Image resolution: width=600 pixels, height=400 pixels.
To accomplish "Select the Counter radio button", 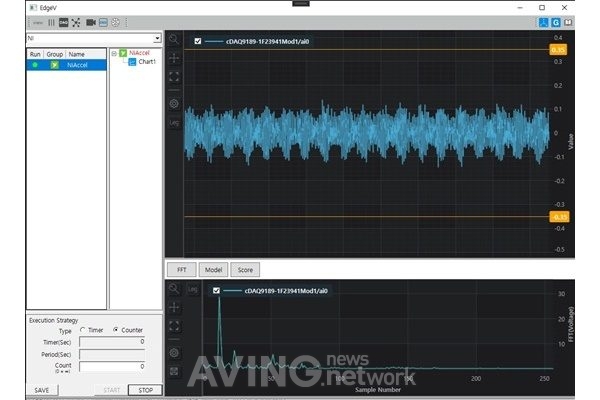I will (116, 330).
